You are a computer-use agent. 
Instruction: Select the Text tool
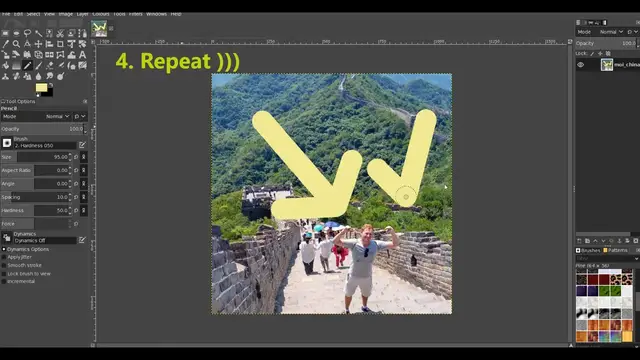pos(82,54)
